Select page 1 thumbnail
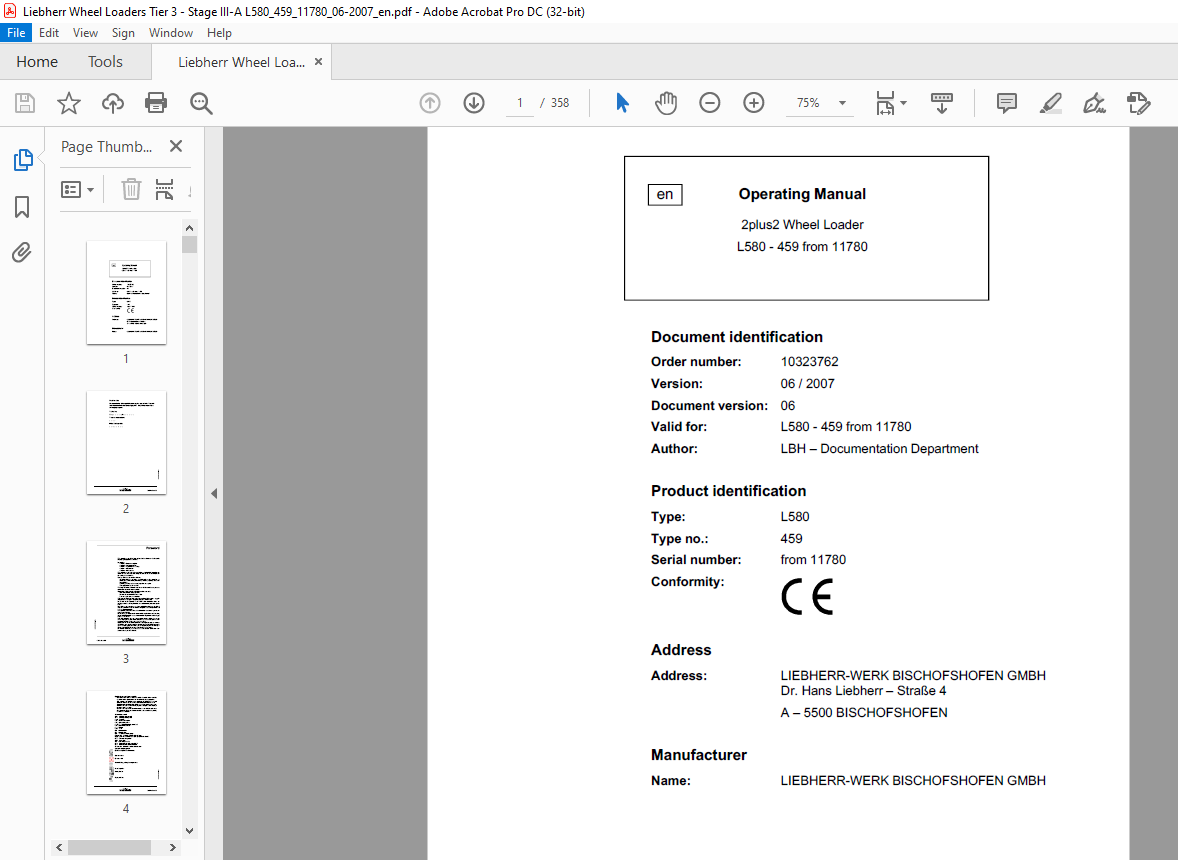Image resolution: width=1178 pixels, height=860 pixels. [x=126, y=292]
